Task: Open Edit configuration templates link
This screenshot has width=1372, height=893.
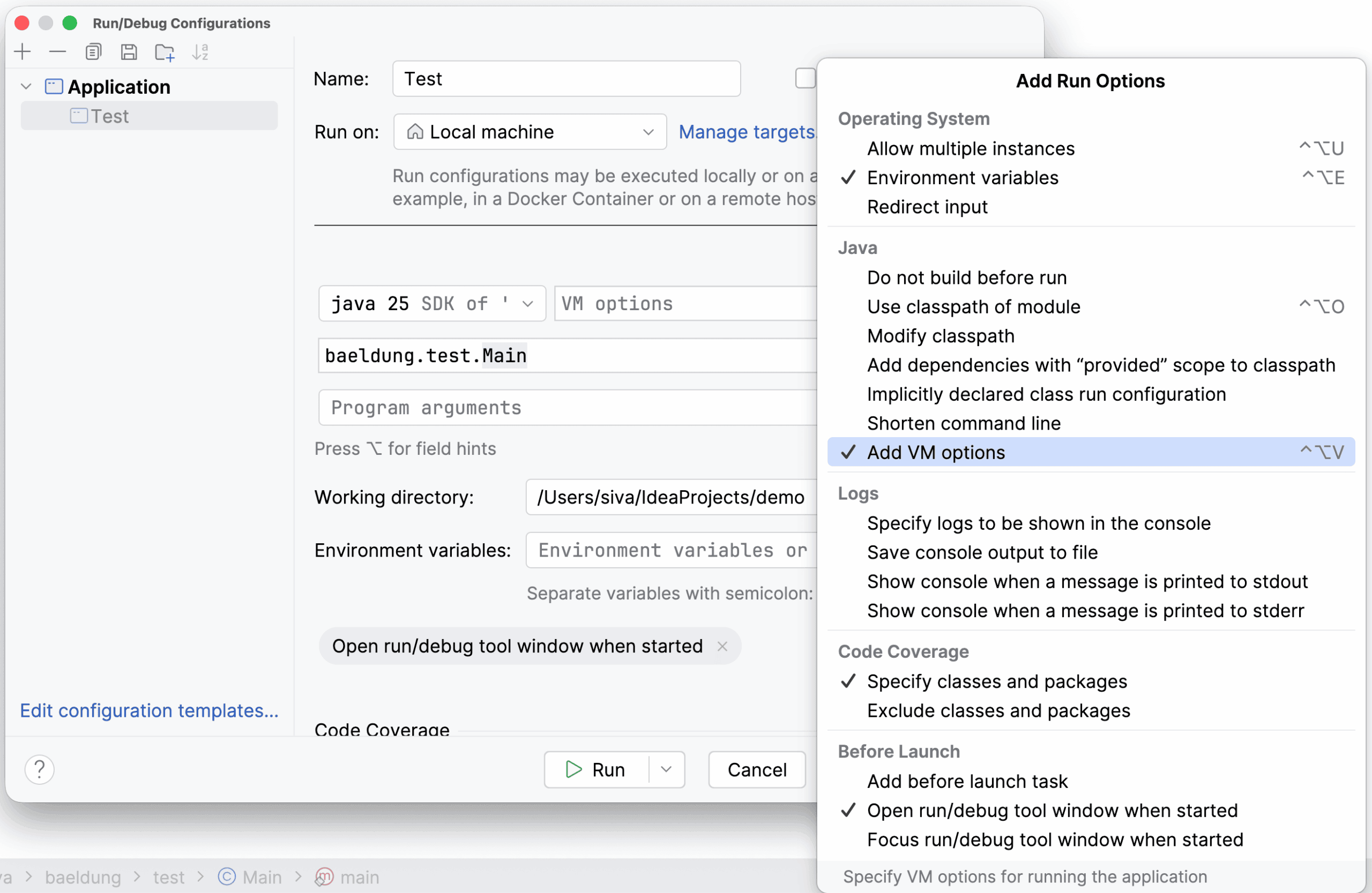Action: point(149,711)
